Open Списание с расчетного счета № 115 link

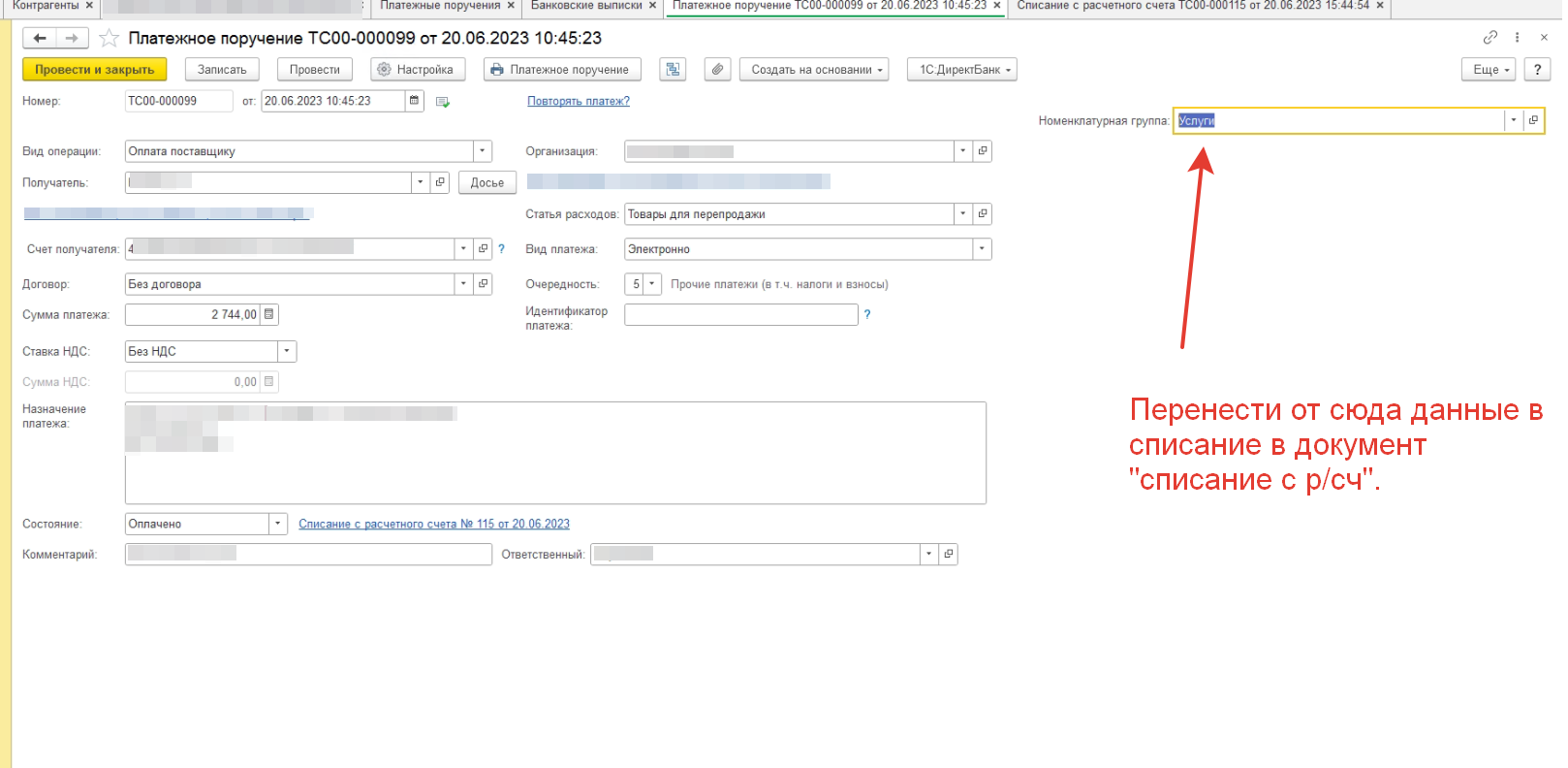[x=434, y=524]
